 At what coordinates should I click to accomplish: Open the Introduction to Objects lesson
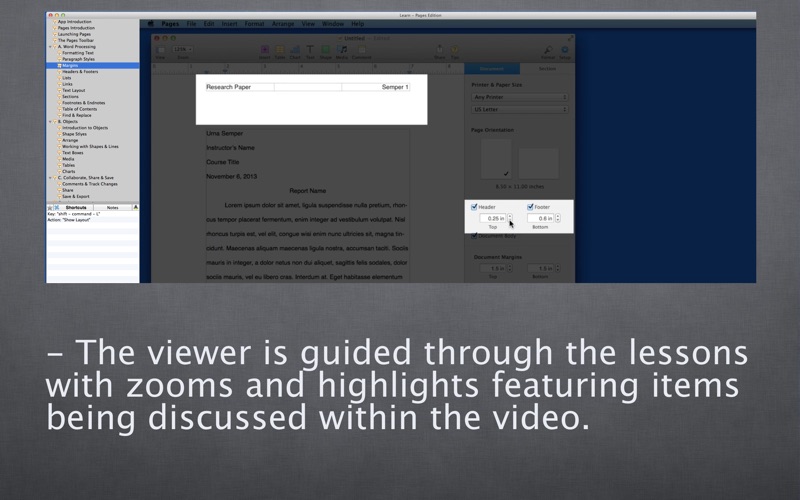pyautogui.click(x=85, y=128)
